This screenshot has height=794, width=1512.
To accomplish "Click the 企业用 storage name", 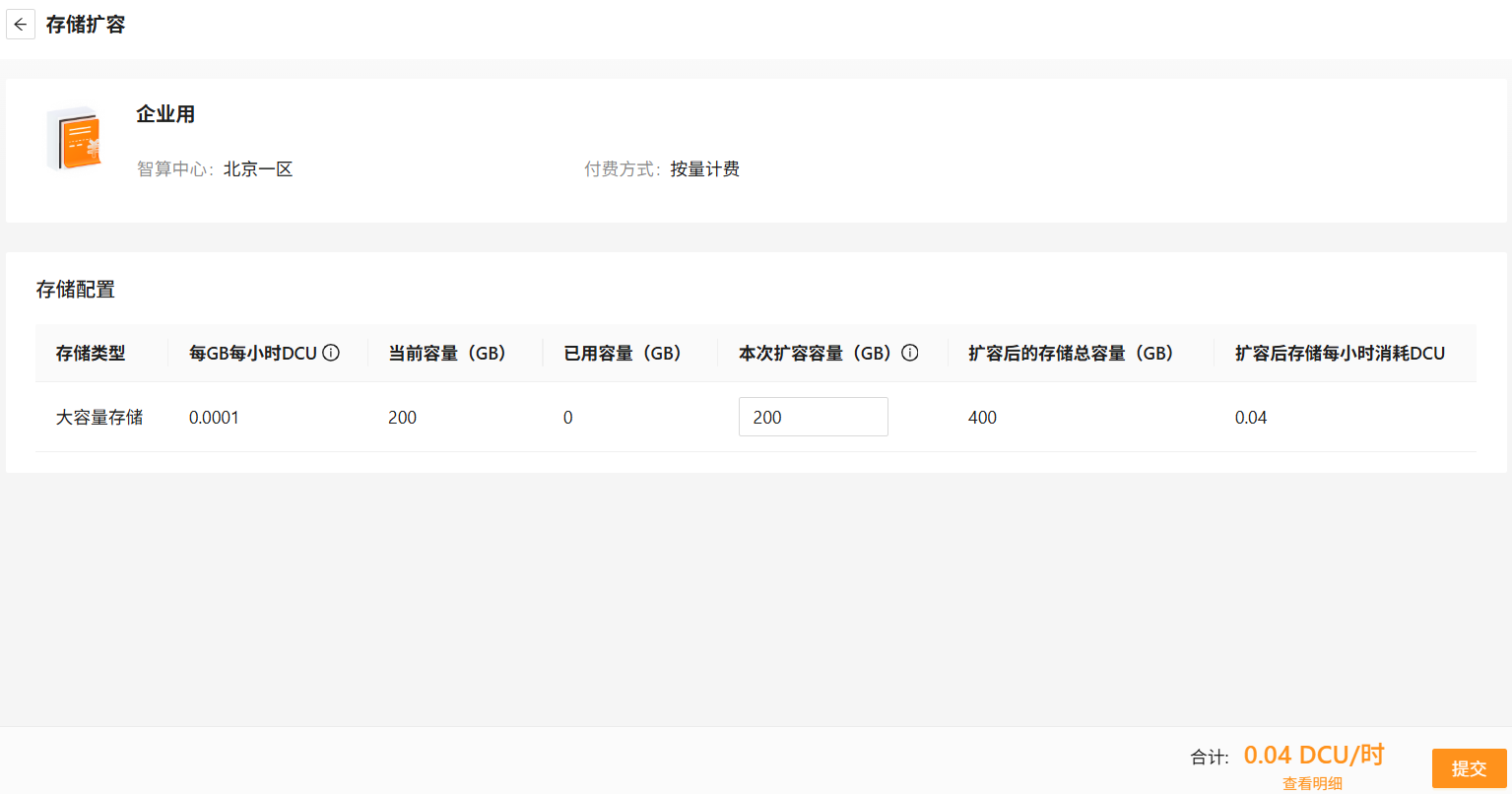I will 165,114.
